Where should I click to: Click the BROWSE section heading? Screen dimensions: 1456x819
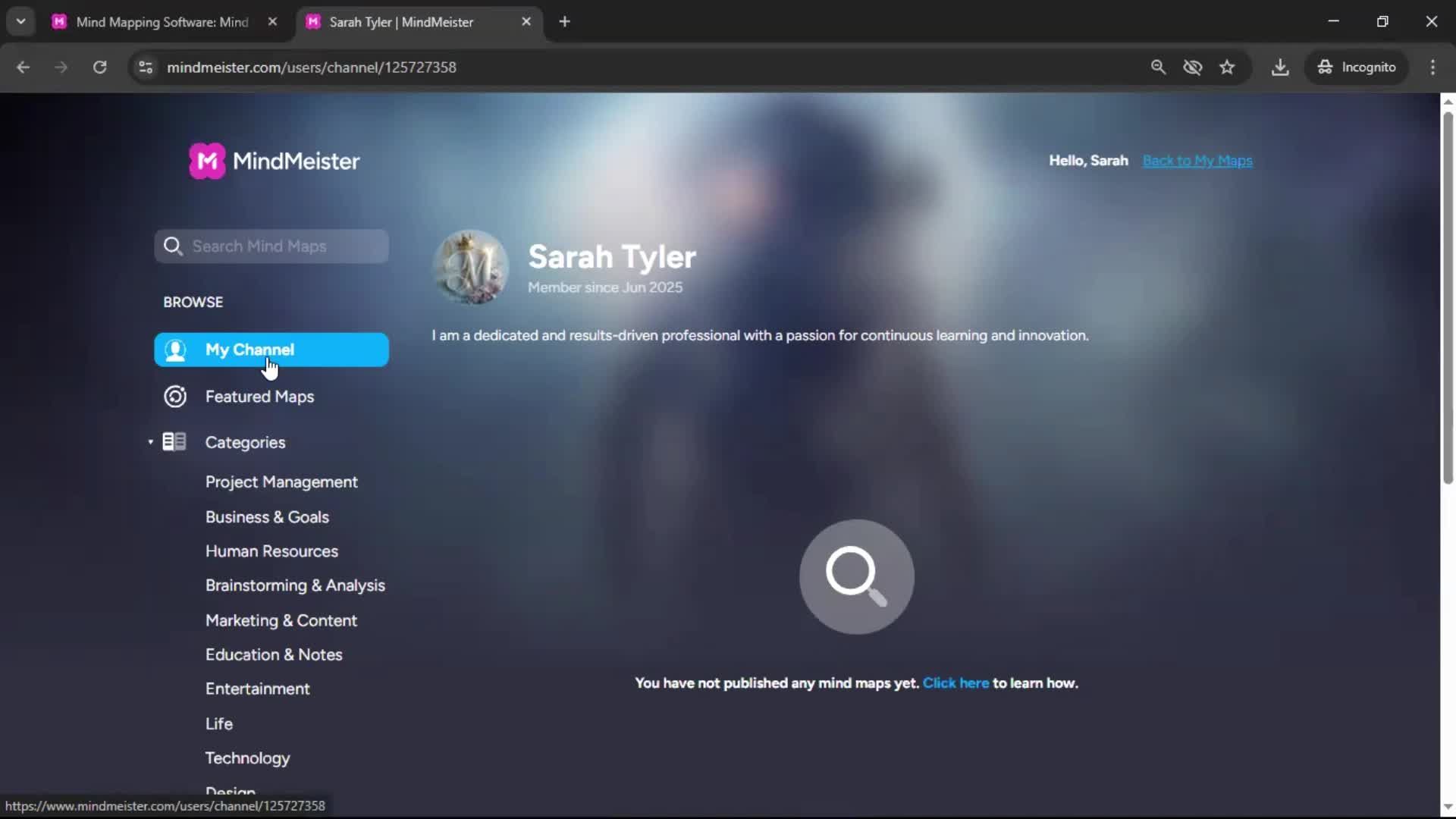[x=193, y=302]
